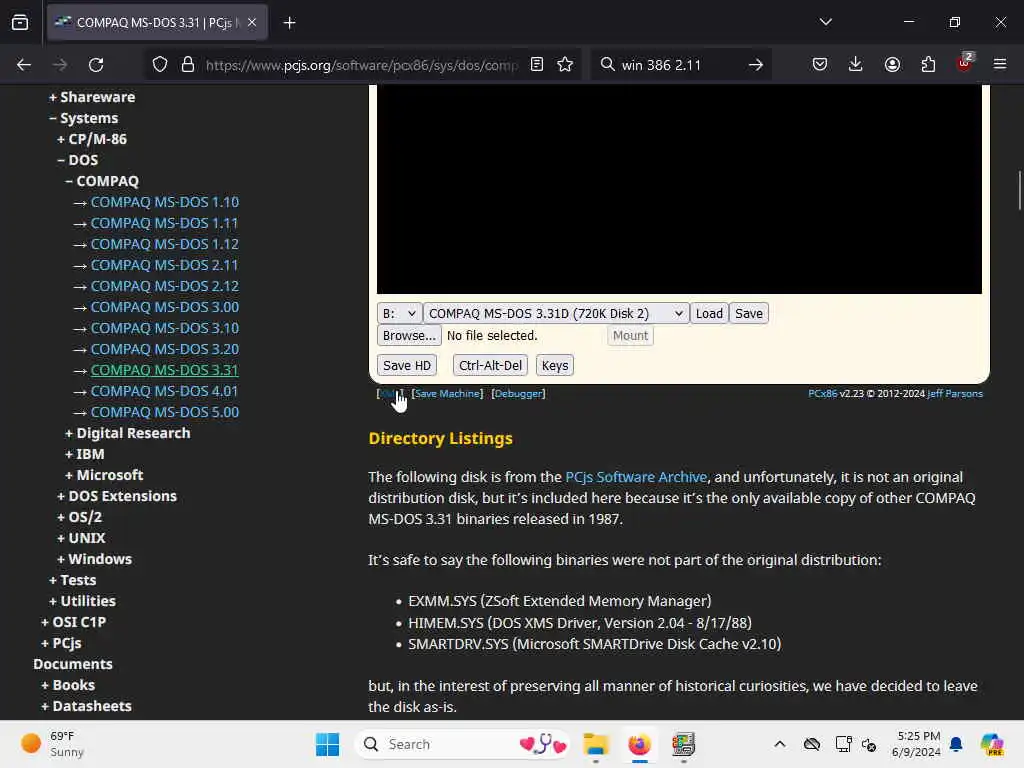Click the site security padlock icon
Screen dimensions: 1024x768
[x=188, y=65]
